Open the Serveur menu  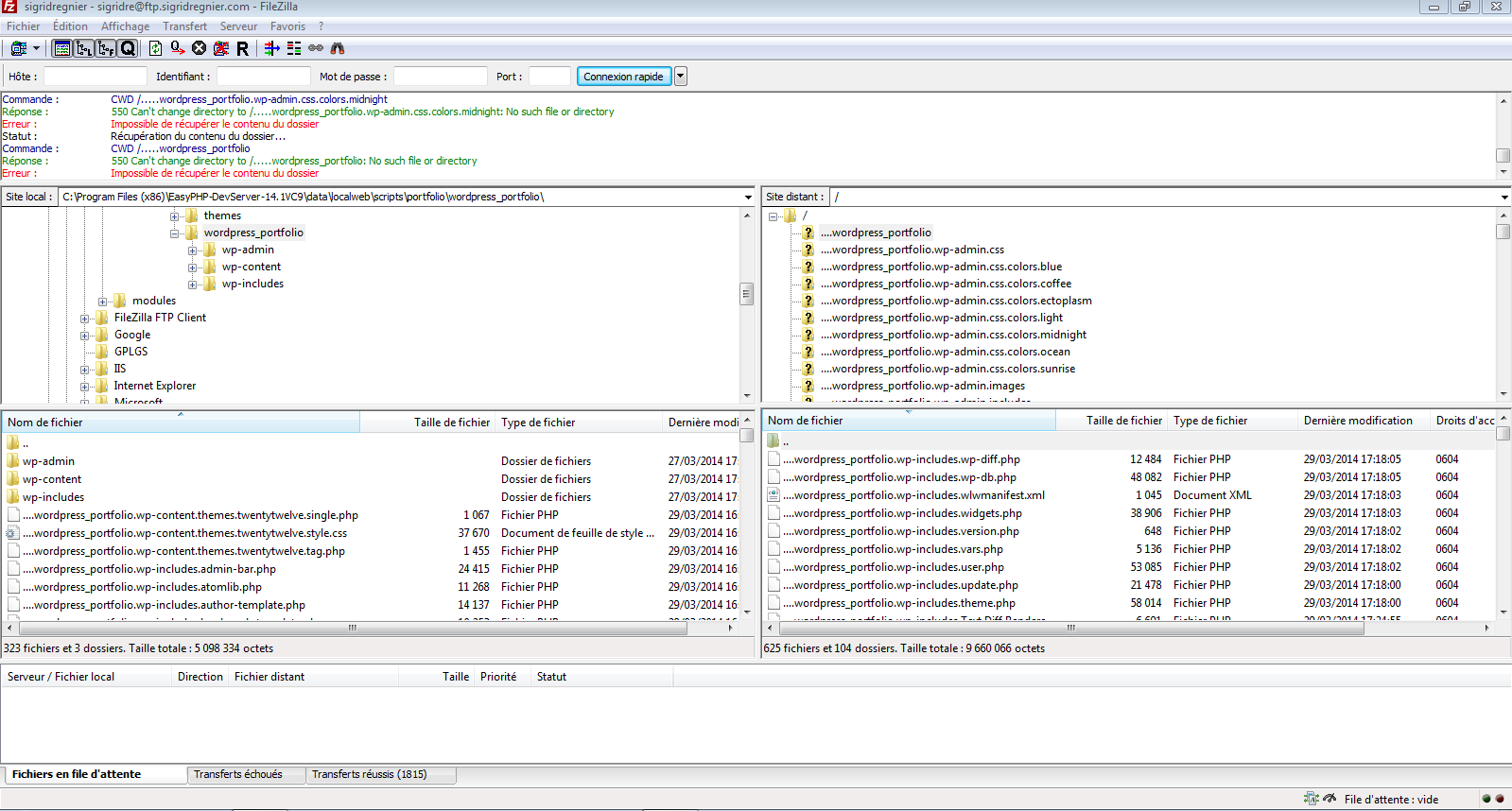238,26
